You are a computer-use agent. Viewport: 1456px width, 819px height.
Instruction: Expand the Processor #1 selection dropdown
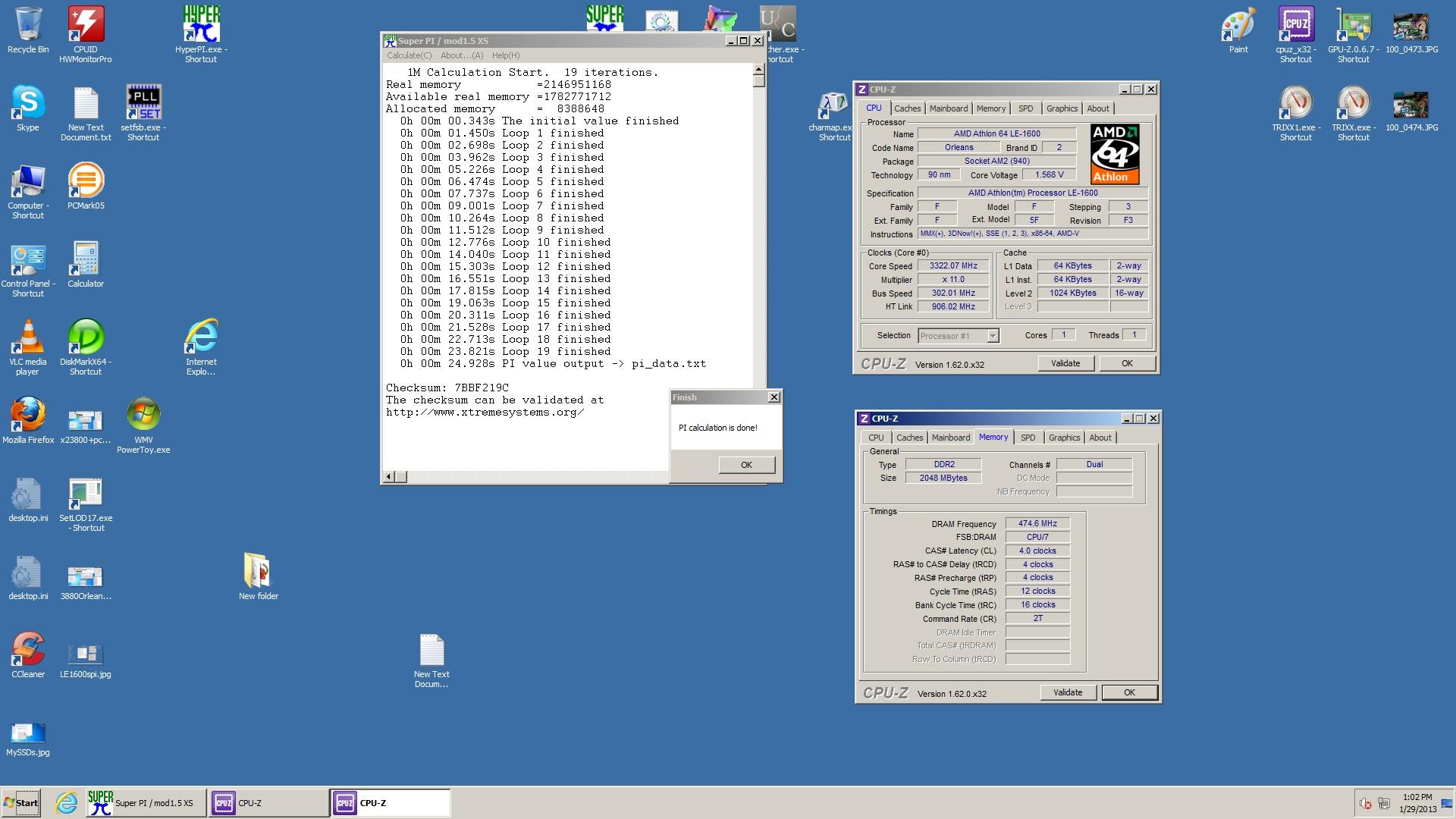point(993,336)
